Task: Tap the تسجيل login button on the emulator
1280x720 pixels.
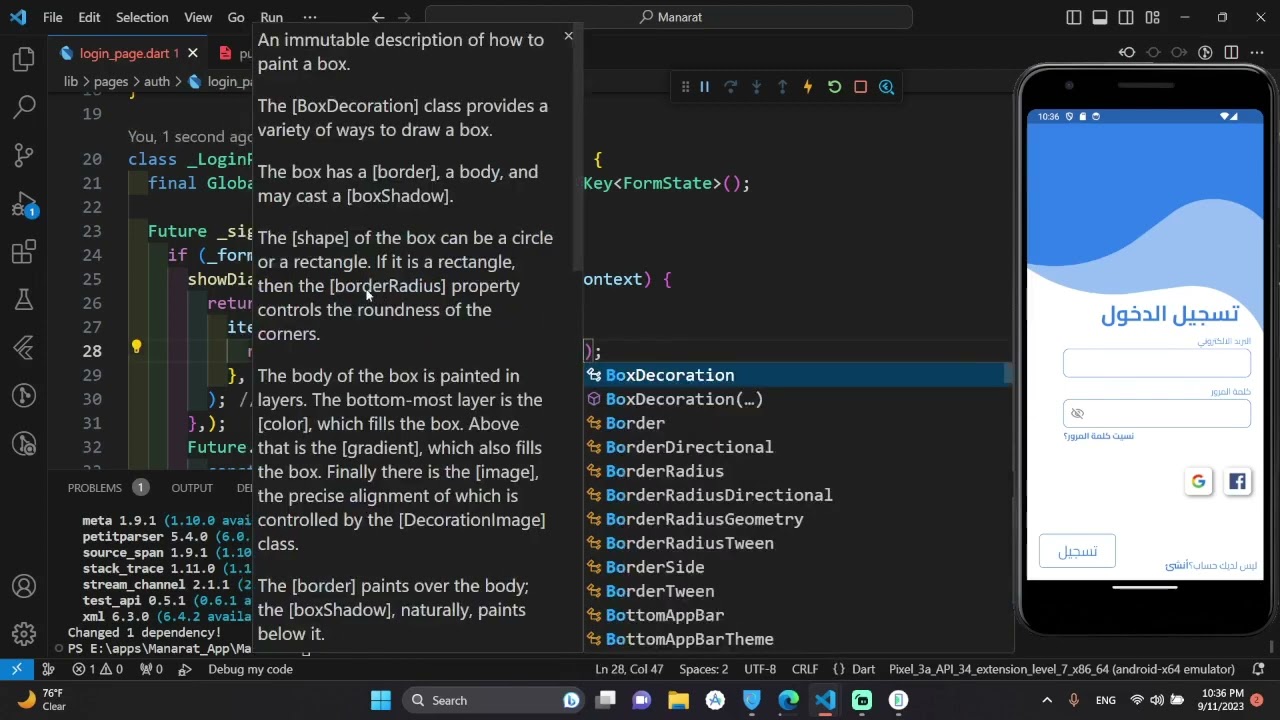Action: [x=1077, y=551]
